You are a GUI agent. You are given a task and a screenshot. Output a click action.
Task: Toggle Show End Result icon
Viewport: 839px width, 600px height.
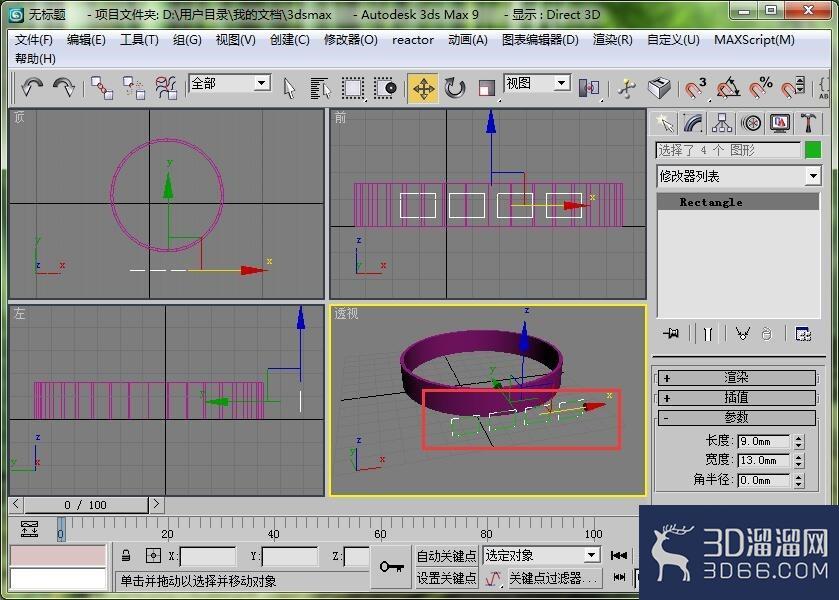click(x=707, y=334)
